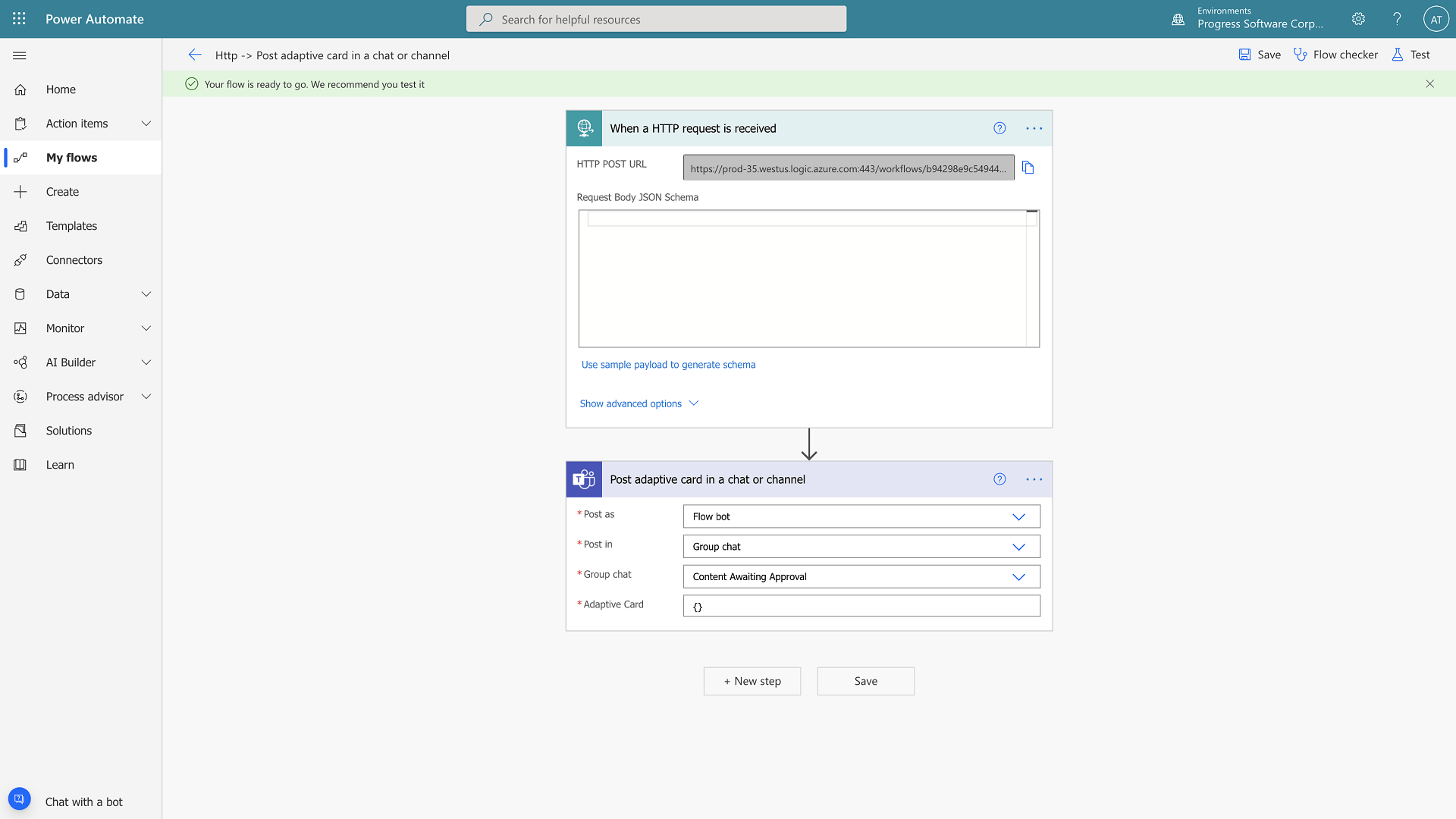Open more options on Teams action card
1456x819 pixels.
click(1034, 479)
